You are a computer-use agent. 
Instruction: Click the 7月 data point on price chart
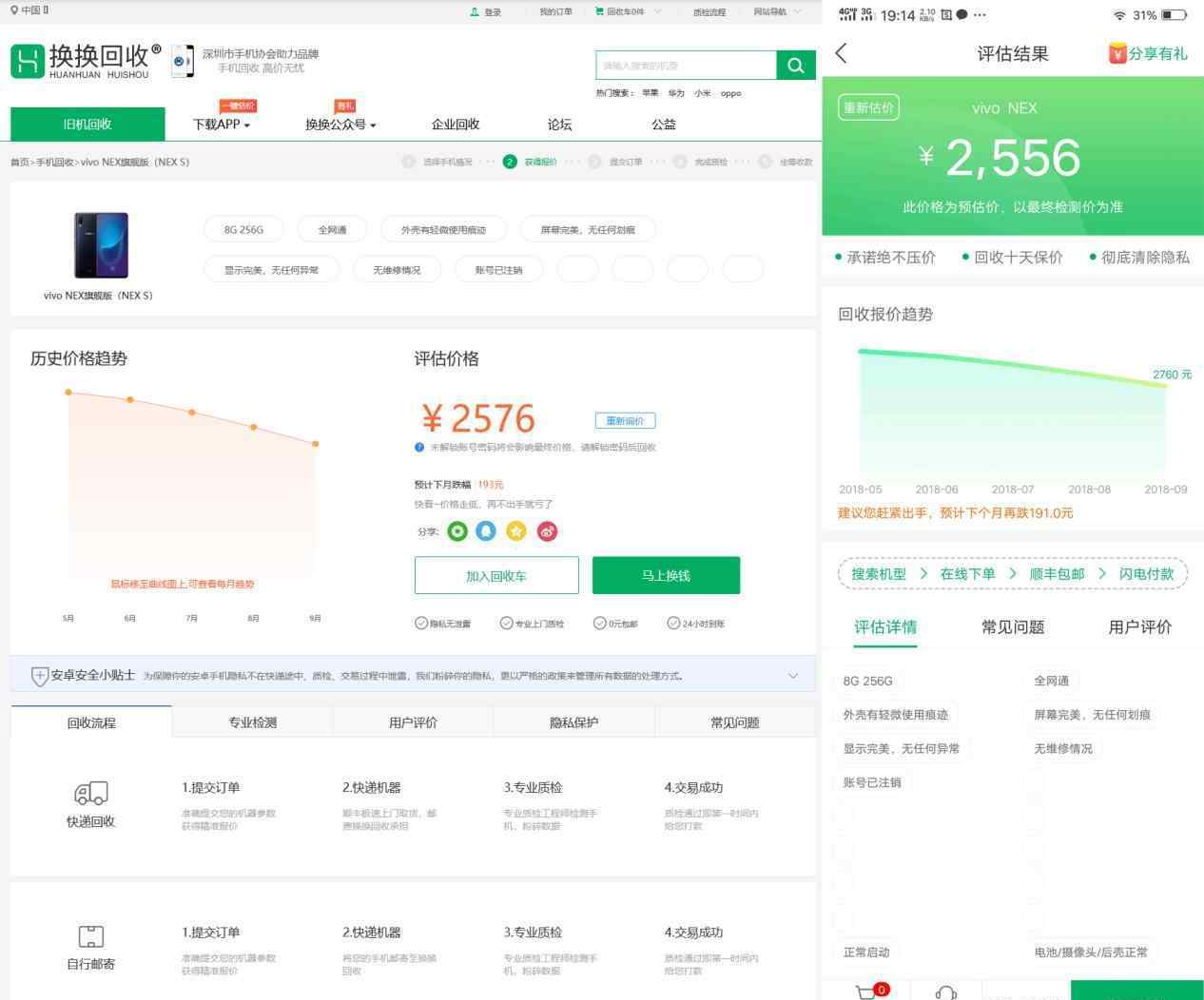[192, 413]
